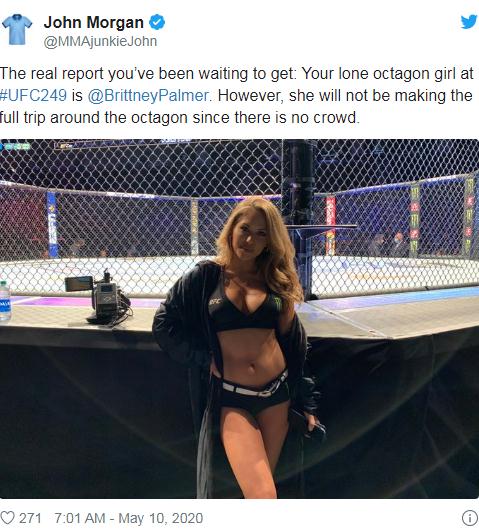Click the blue verified checkmark badge
The width and height of the screenshot is (479, 531).
(x=157, y=23)
